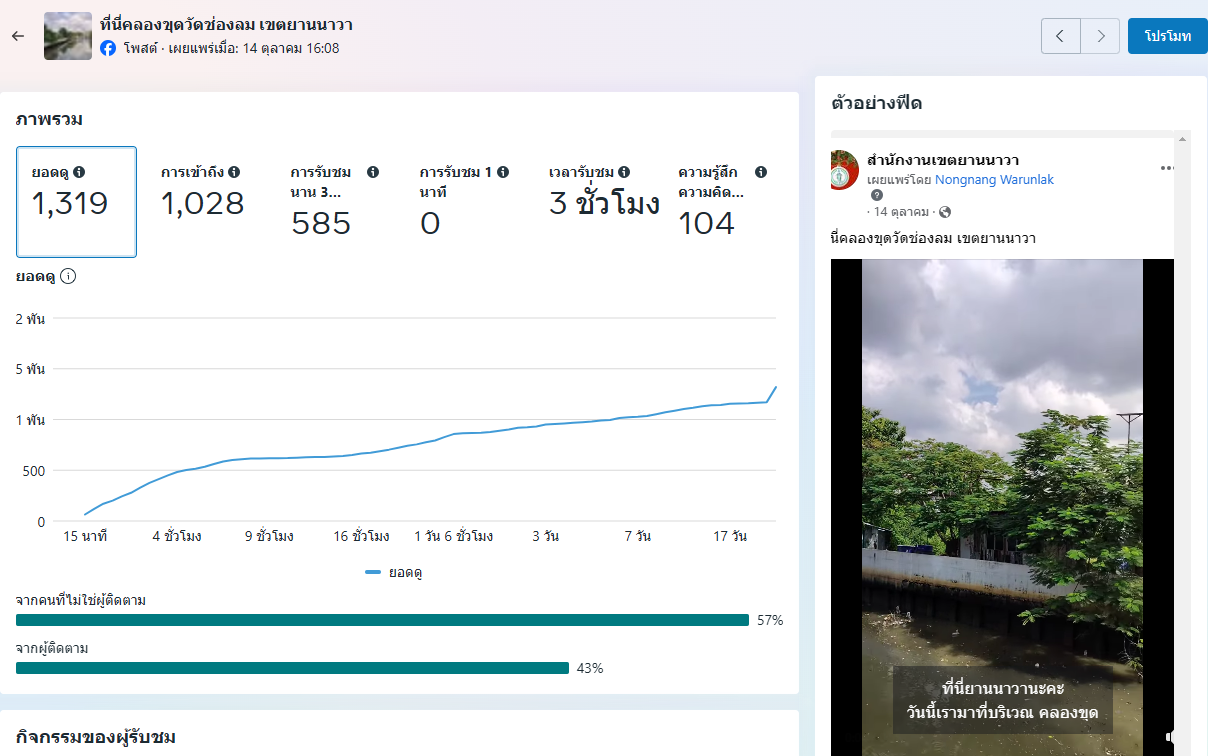Image resolution: width=1208 pixels, height=756 pixels.
Task: Click the 57% non-followers progress bar
Action: [382, 620]
